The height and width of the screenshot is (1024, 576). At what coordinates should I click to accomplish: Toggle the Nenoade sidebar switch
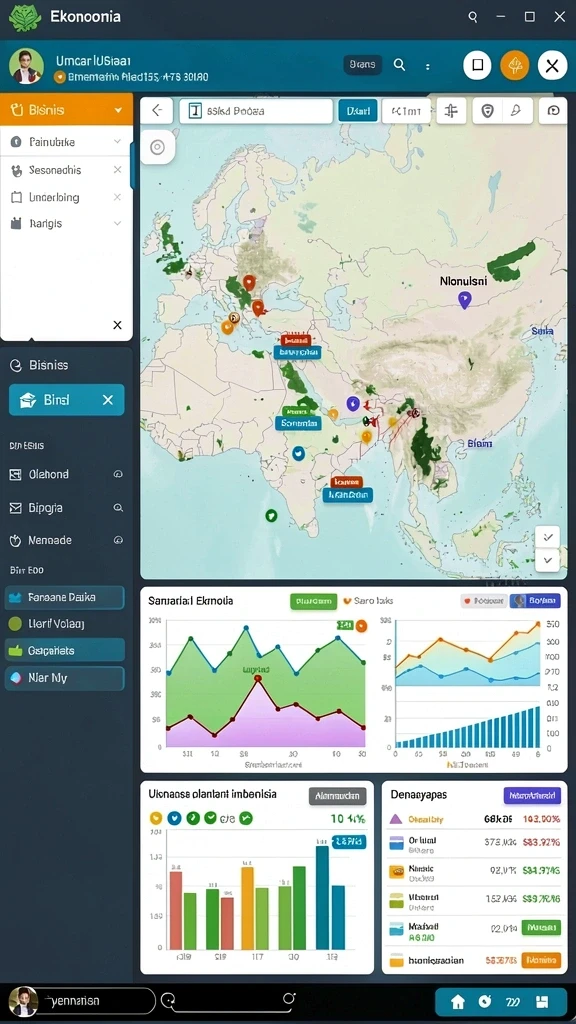point(118,540)
